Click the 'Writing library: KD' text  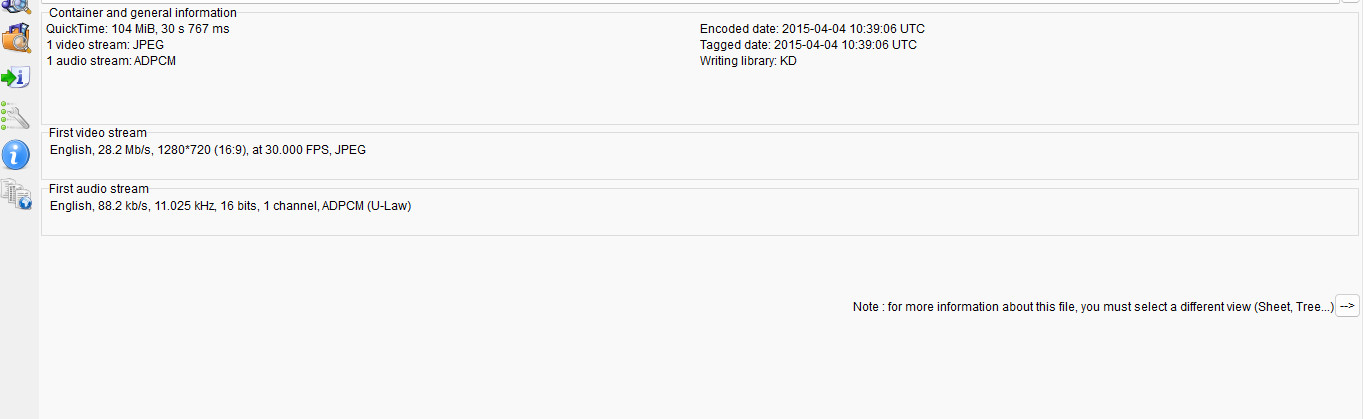point(748,61)
